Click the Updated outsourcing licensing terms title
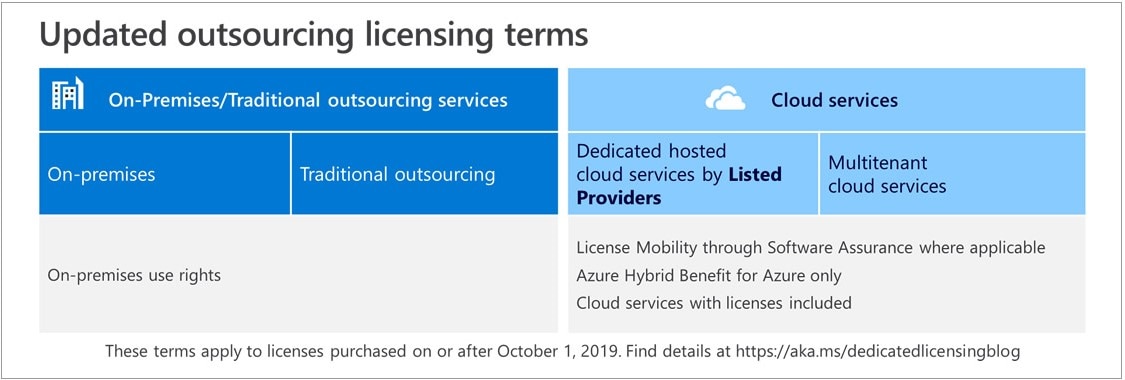Image resolution: width=1125 pixels, height=380 pixels. 314,36
